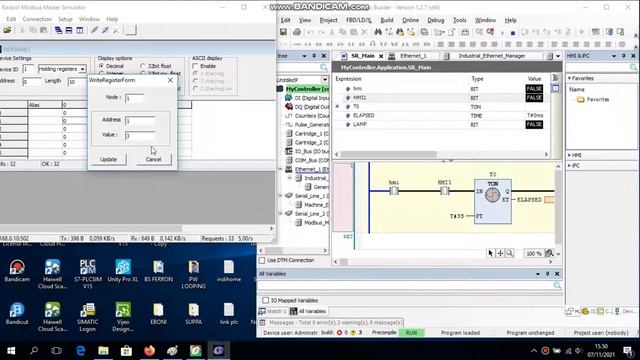Click the Stop square icon in builder toolbar
The image size is (640, 360).
pyautogui.click(x=513, y=33)
